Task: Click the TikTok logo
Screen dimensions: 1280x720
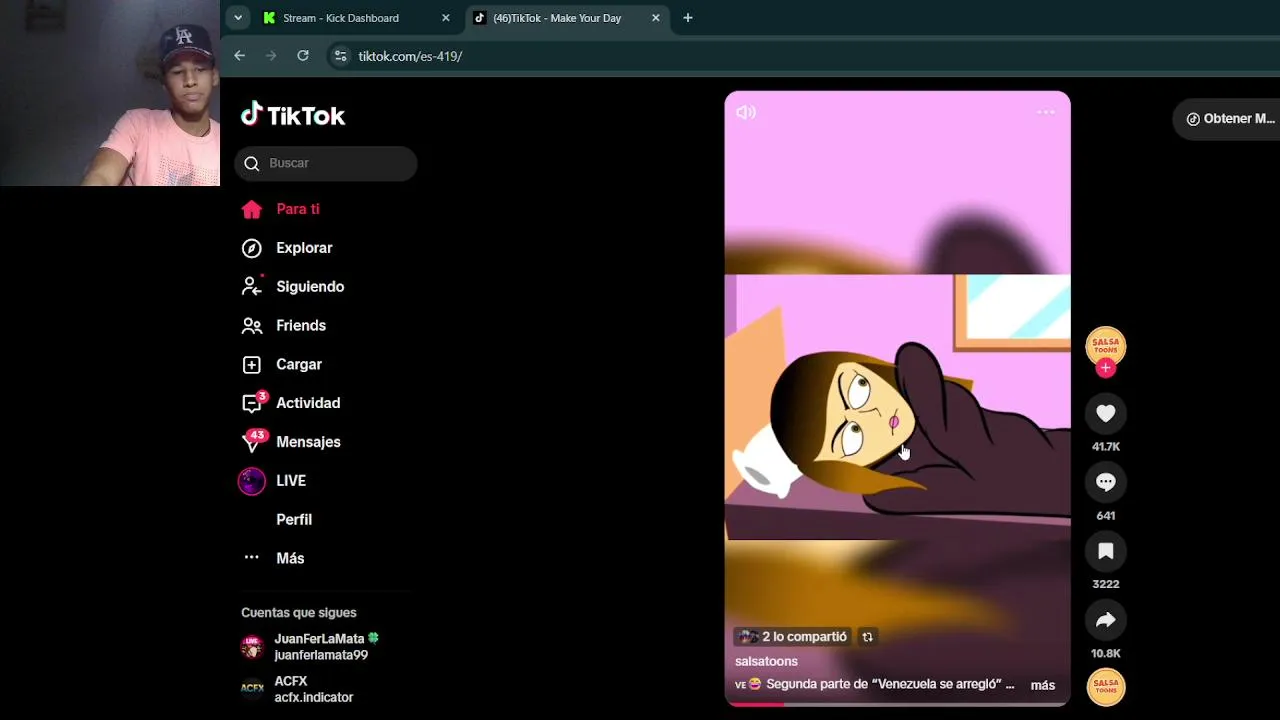Action: (293, 115)
